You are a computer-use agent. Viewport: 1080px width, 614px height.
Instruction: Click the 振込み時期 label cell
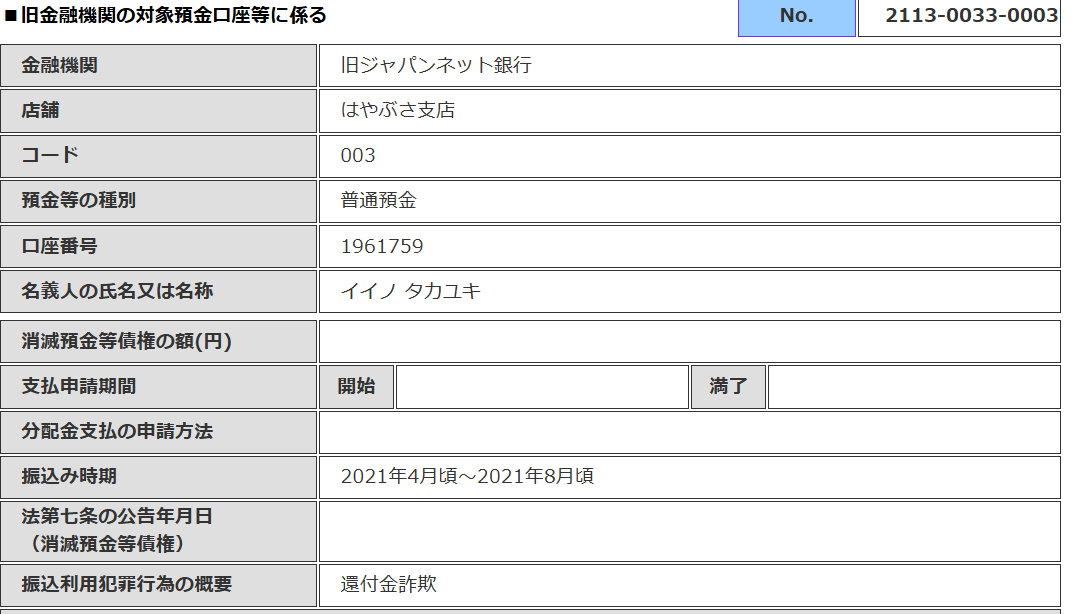click(158, 478)
